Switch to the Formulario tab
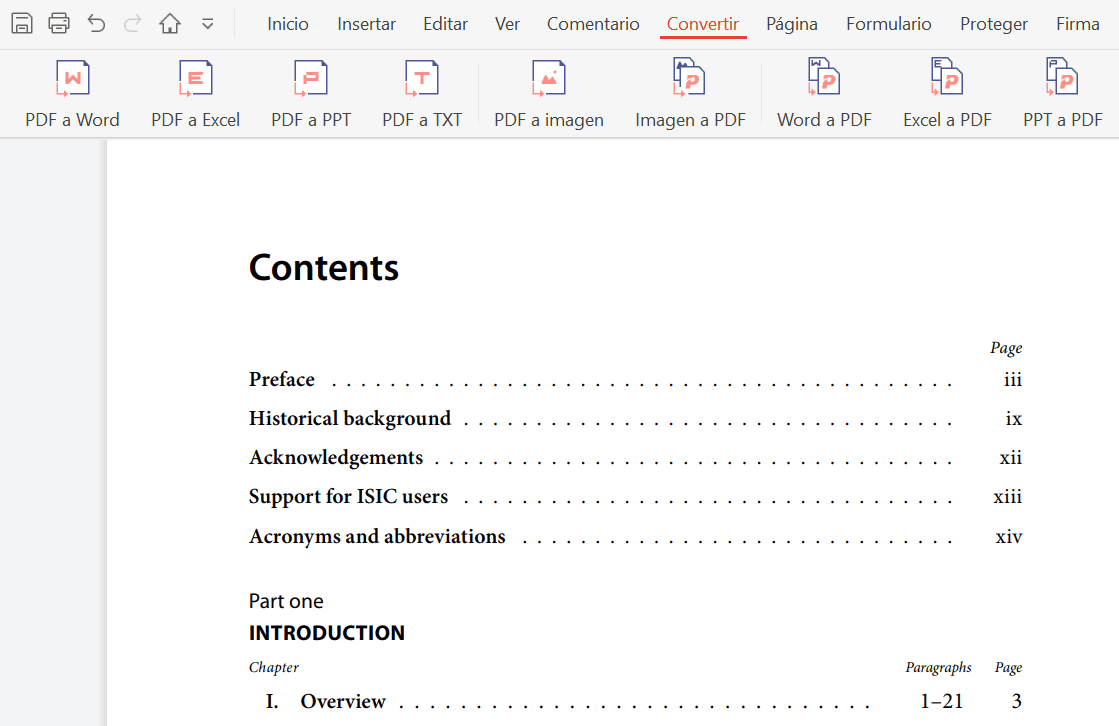Screen dimensions: 1119x726 point(888,23)
